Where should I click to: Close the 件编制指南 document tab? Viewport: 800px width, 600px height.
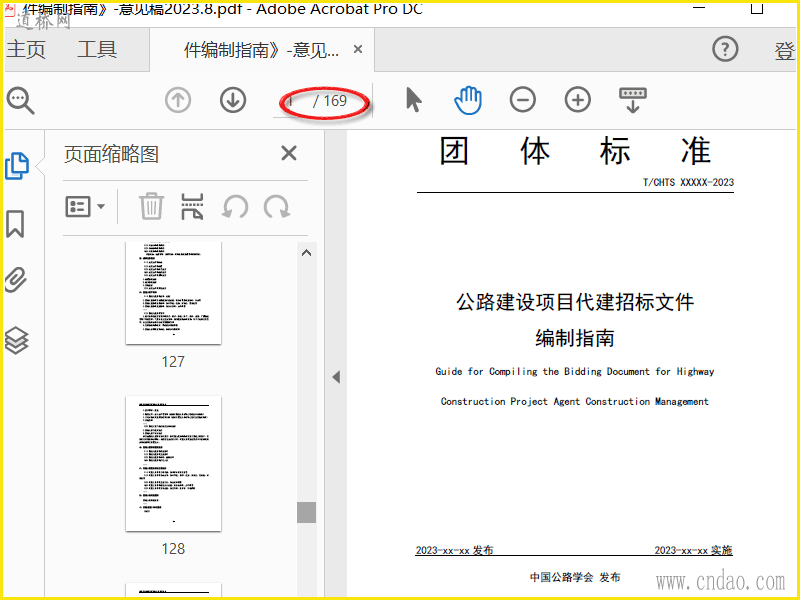click(358, 49)
